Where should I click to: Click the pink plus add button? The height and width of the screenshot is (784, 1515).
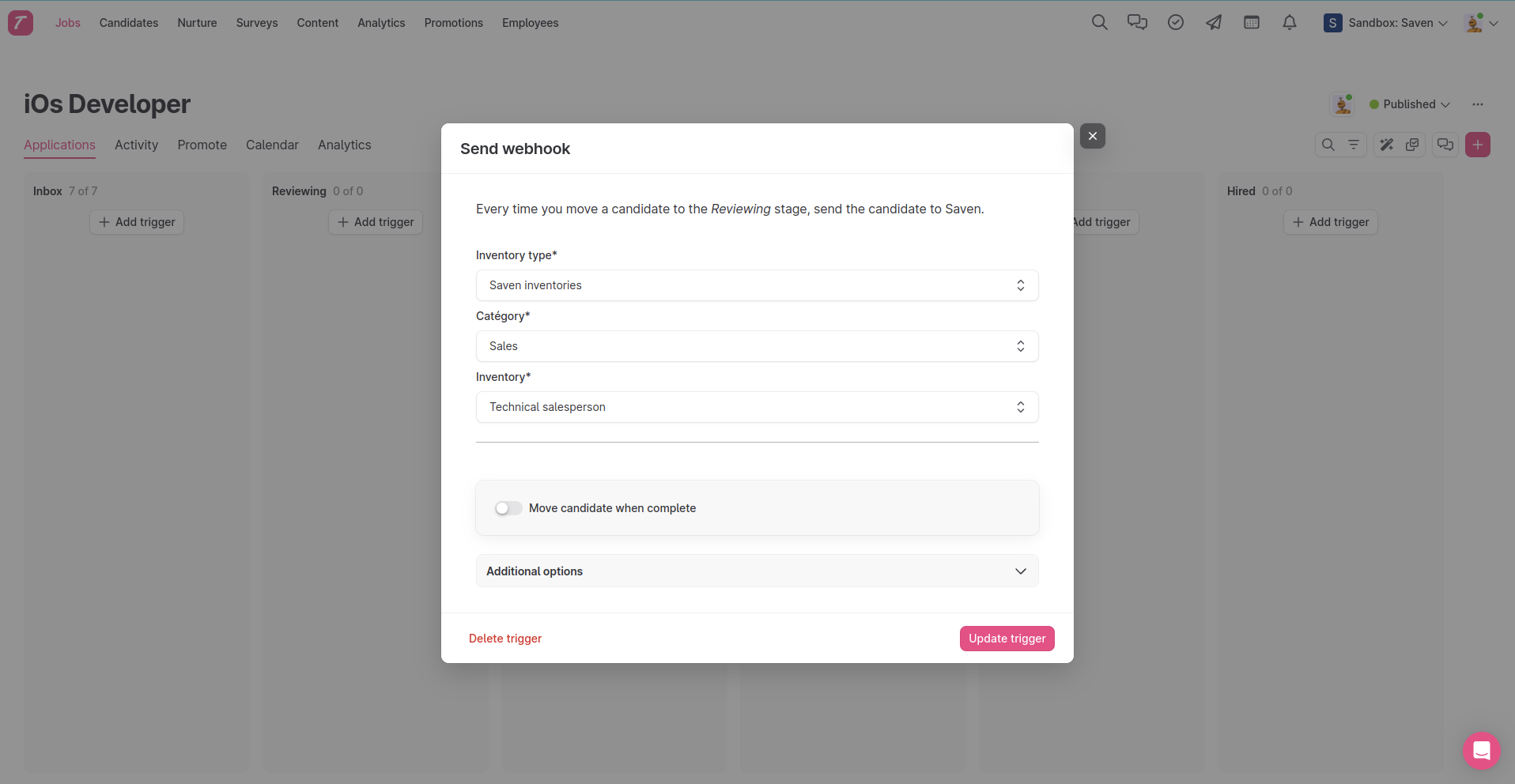pyautogui.click(x=1477, y=145)
